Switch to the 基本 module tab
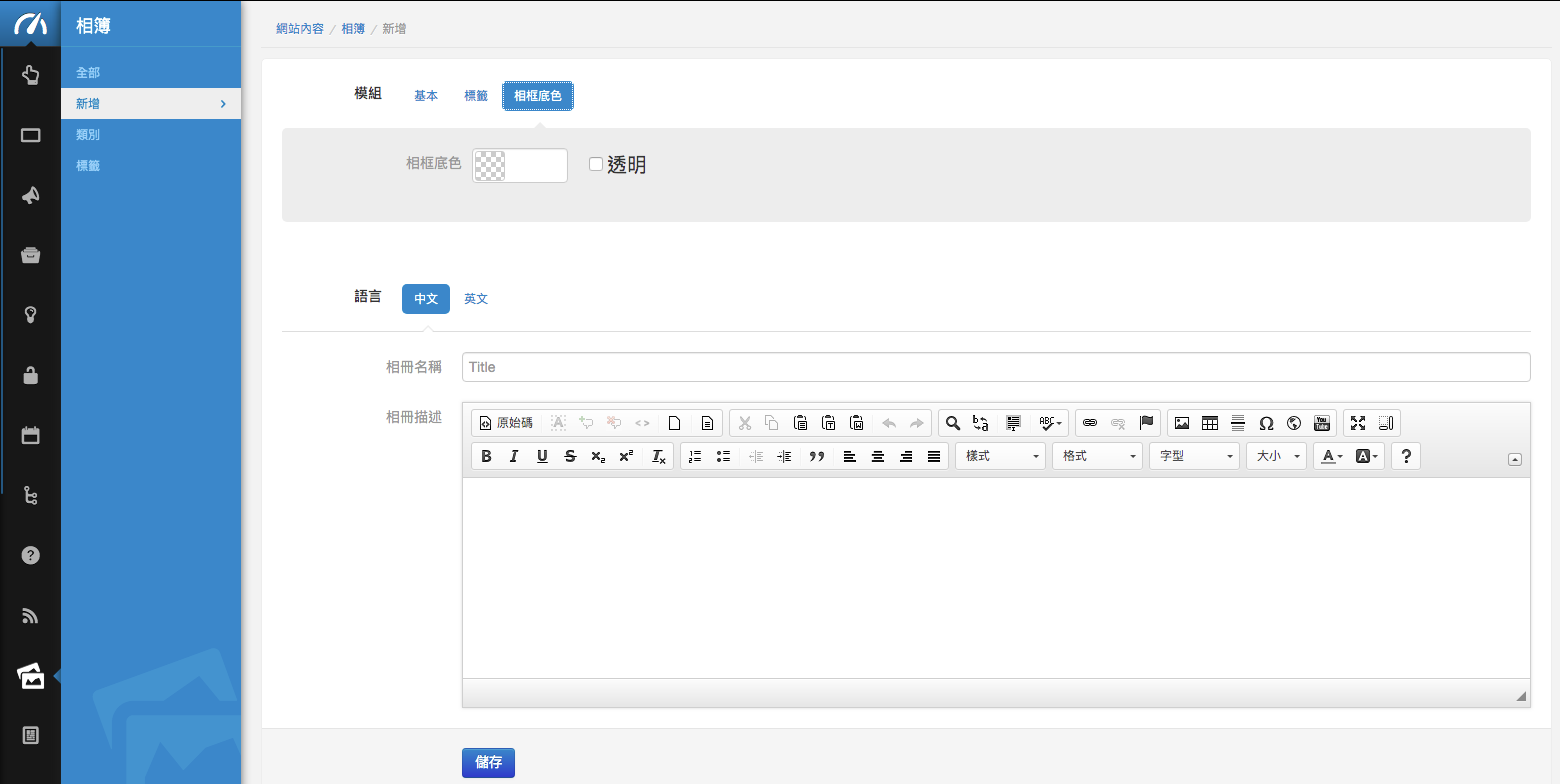This screenshot has height=784, width=1560. 426,96
